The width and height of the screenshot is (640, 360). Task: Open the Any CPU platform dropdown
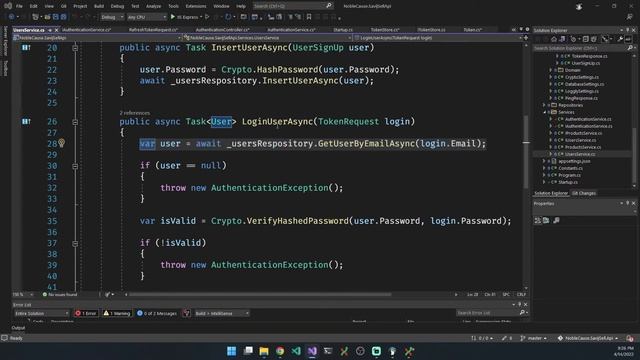(x=146, y=17)
